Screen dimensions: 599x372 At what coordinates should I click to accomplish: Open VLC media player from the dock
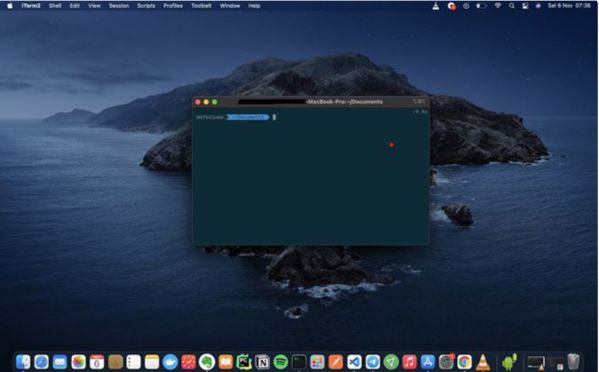(x=483, y=361)
